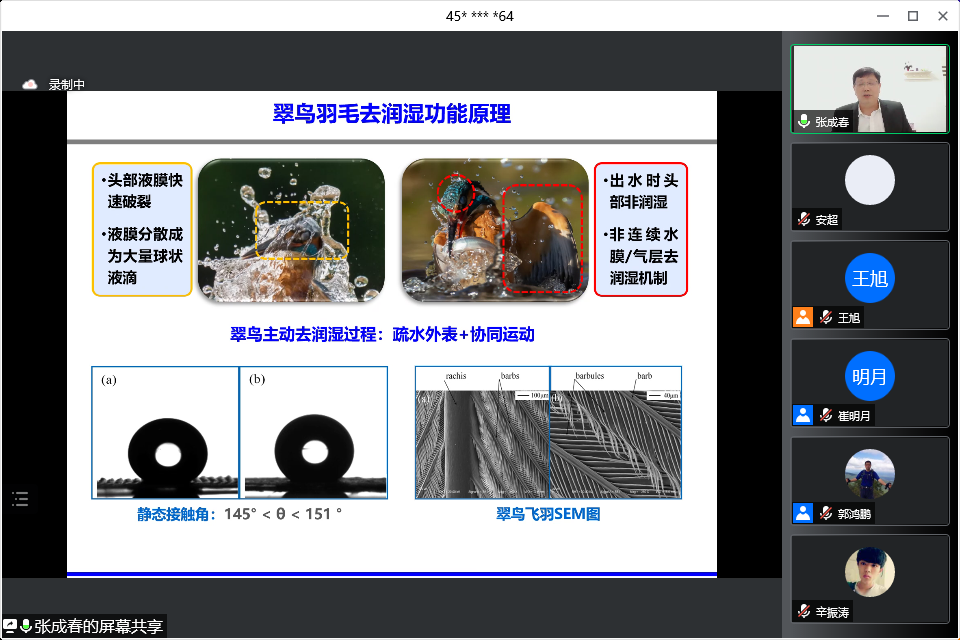The width and height of the screenshot is (960, 640).
Task: Select the blue 明月 avatar circle
Action: click(869, 376)
